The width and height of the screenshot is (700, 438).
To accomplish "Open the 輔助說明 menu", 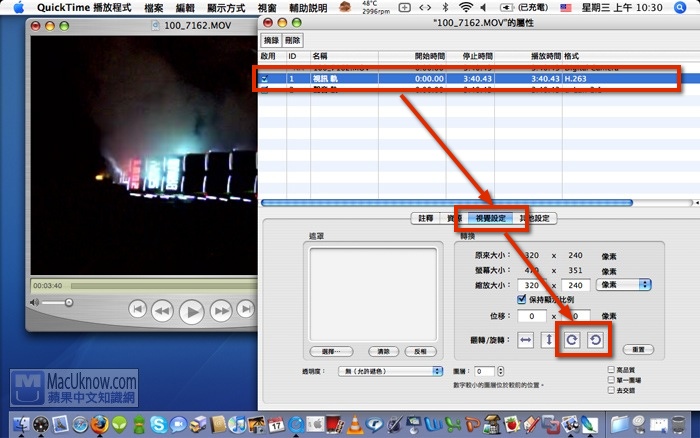I will tap(308, 8).
